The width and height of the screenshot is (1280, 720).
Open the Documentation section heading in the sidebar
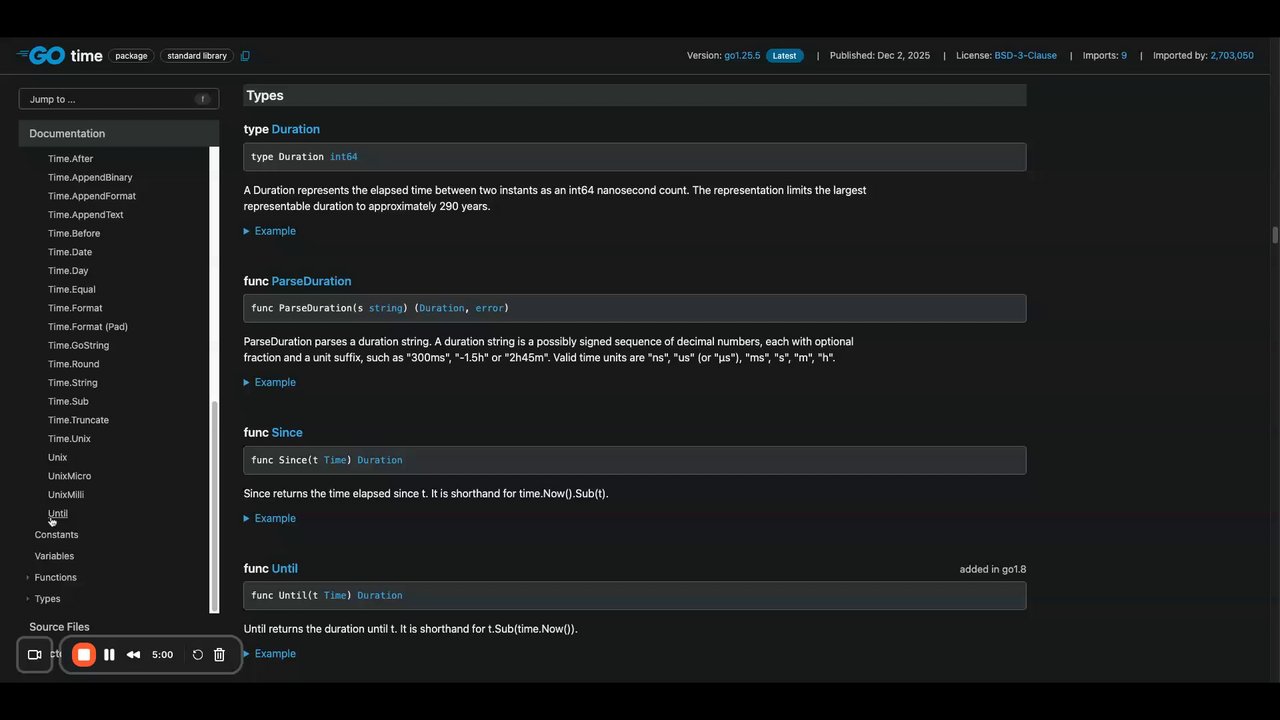click(119, 133)
